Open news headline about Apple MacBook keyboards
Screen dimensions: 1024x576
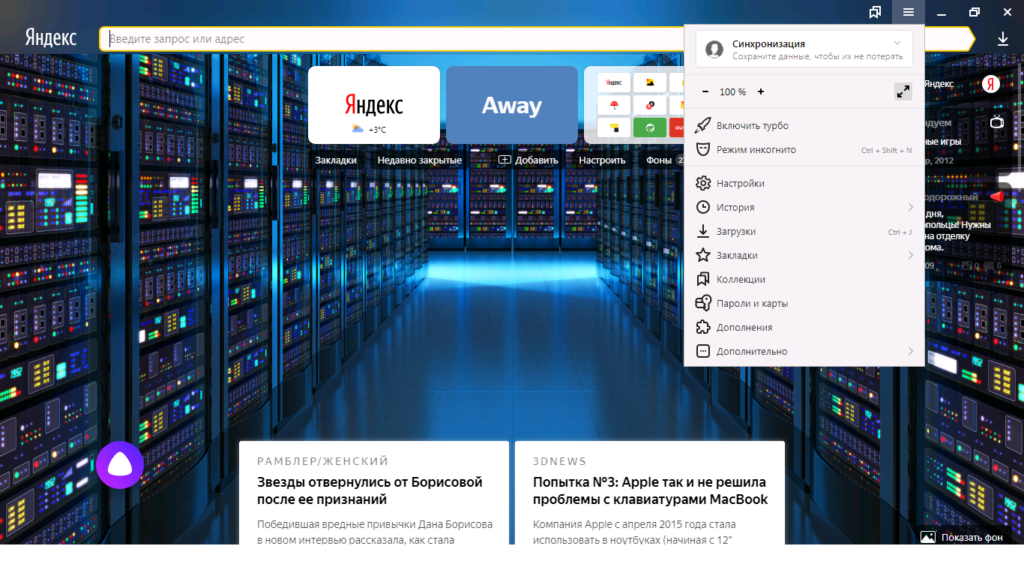tap(650, 490)
